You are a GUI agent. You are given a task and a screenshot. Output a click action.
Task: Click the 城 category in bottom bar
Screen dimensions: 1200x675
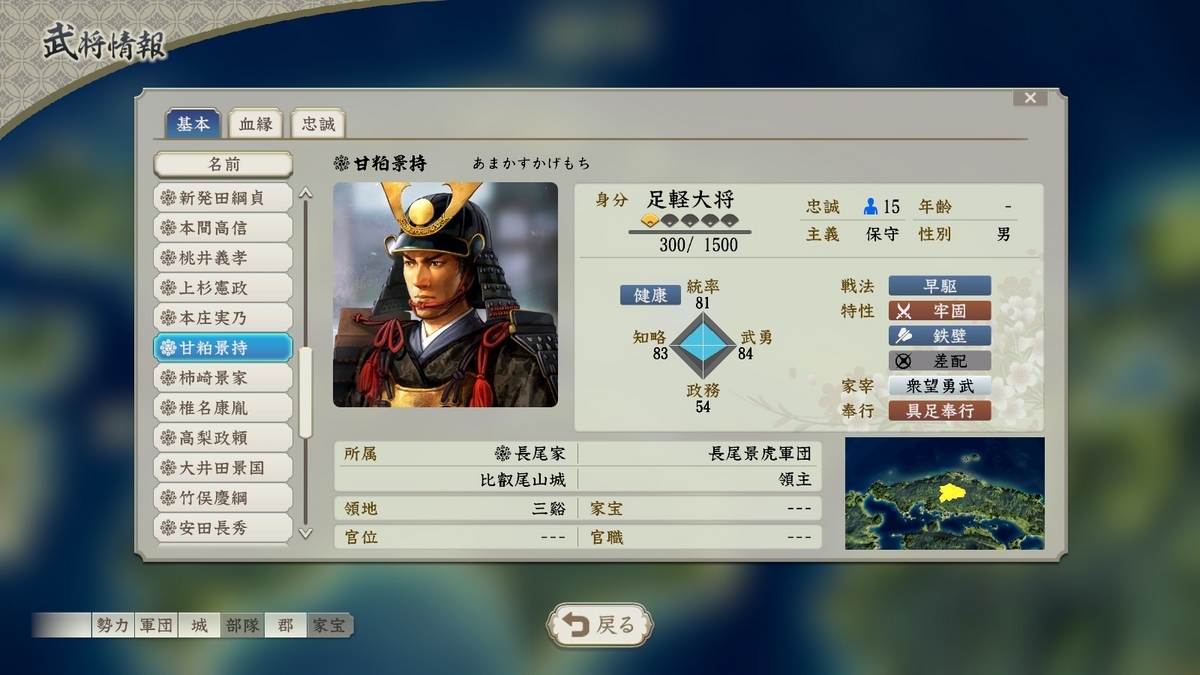click(x=200, y=626)
